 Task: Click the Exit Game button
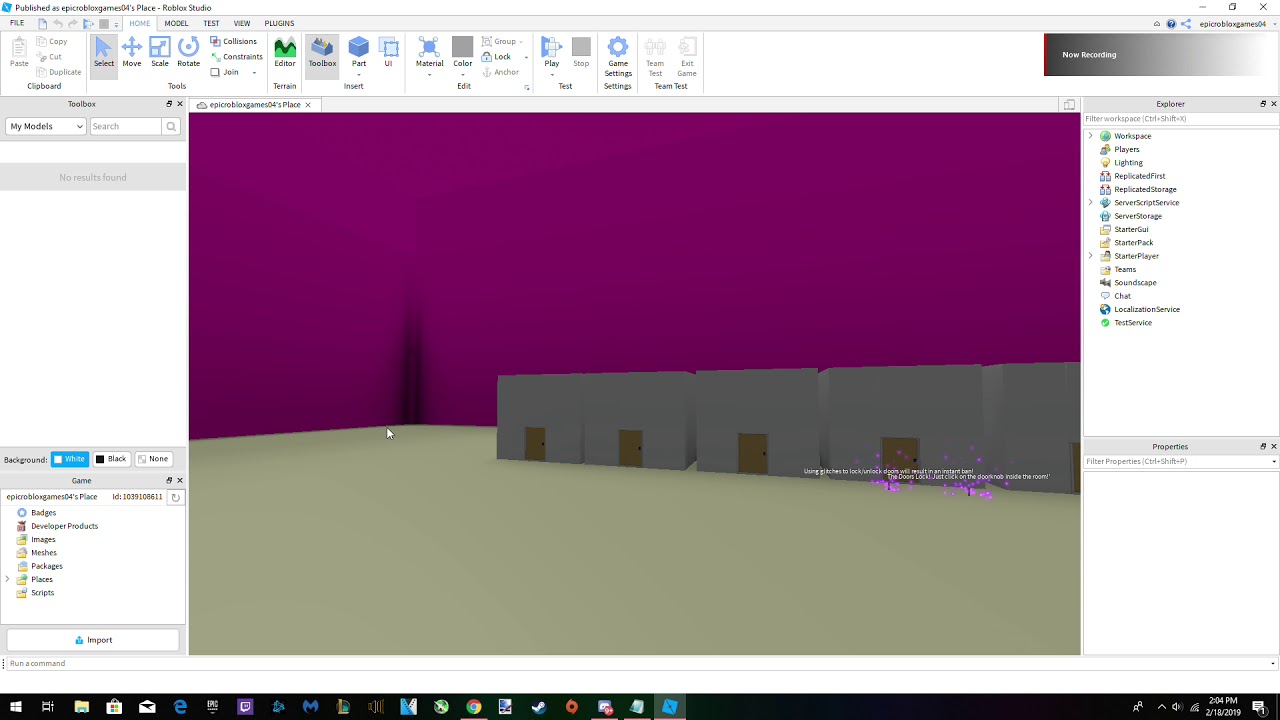pyautogui.click(x=687, y=57)
